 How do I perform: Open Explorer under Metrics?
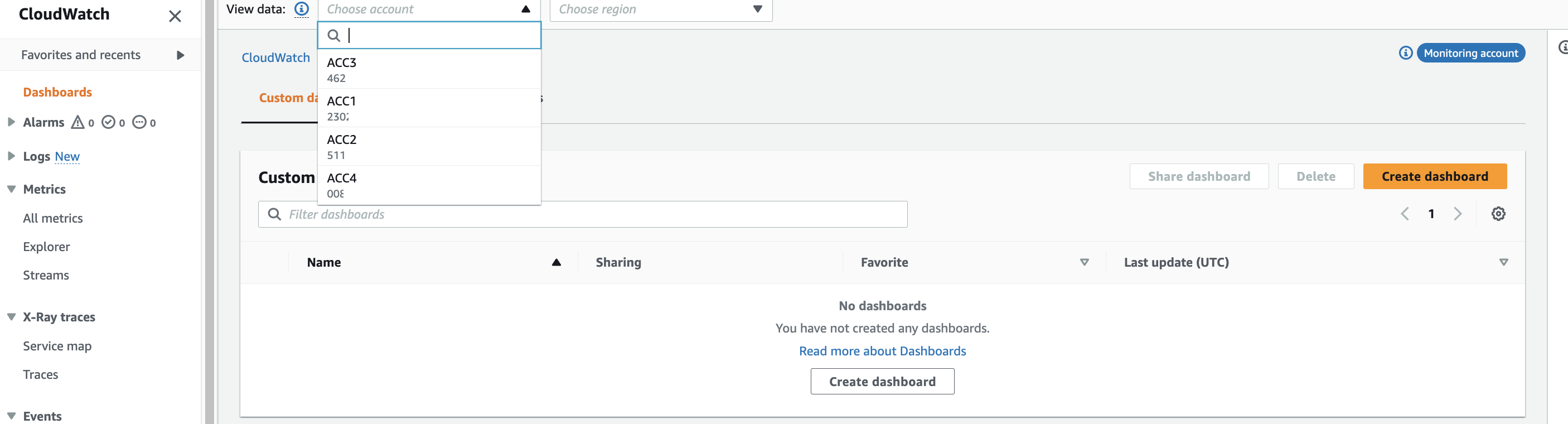tap(46, 247)
